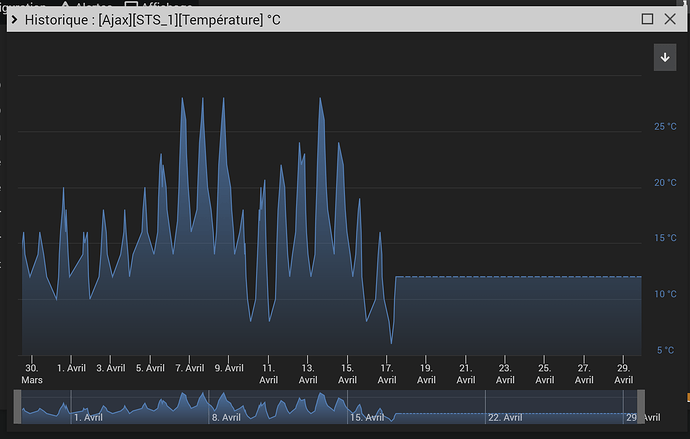Screen dimensions: 690x439
Task: Expand the chevron beside the Historique title
Action: pyautogui.click(x=14, y=19)
